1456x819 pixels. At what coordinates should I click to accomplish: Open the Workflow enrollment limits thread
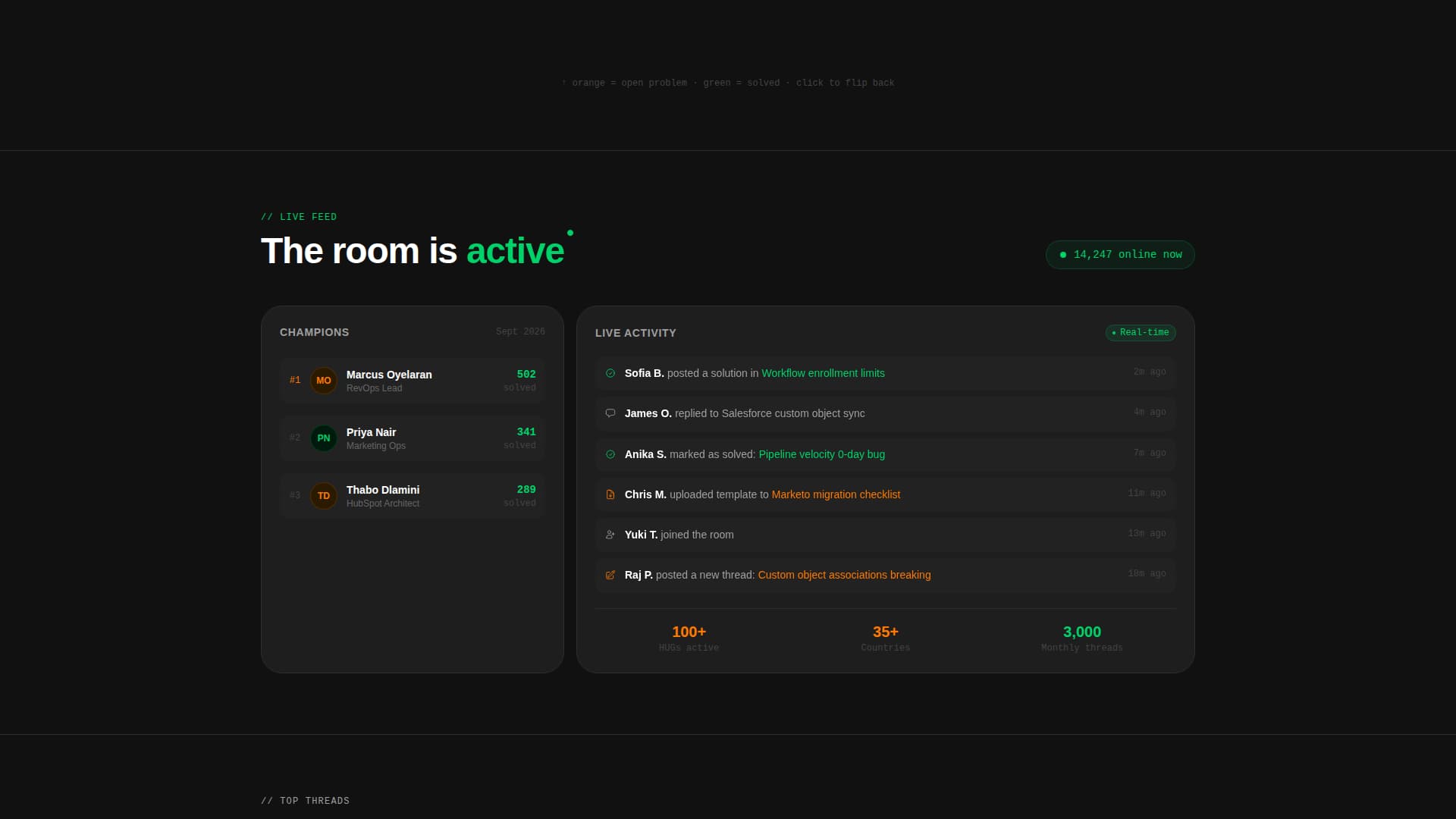[823, 373]
